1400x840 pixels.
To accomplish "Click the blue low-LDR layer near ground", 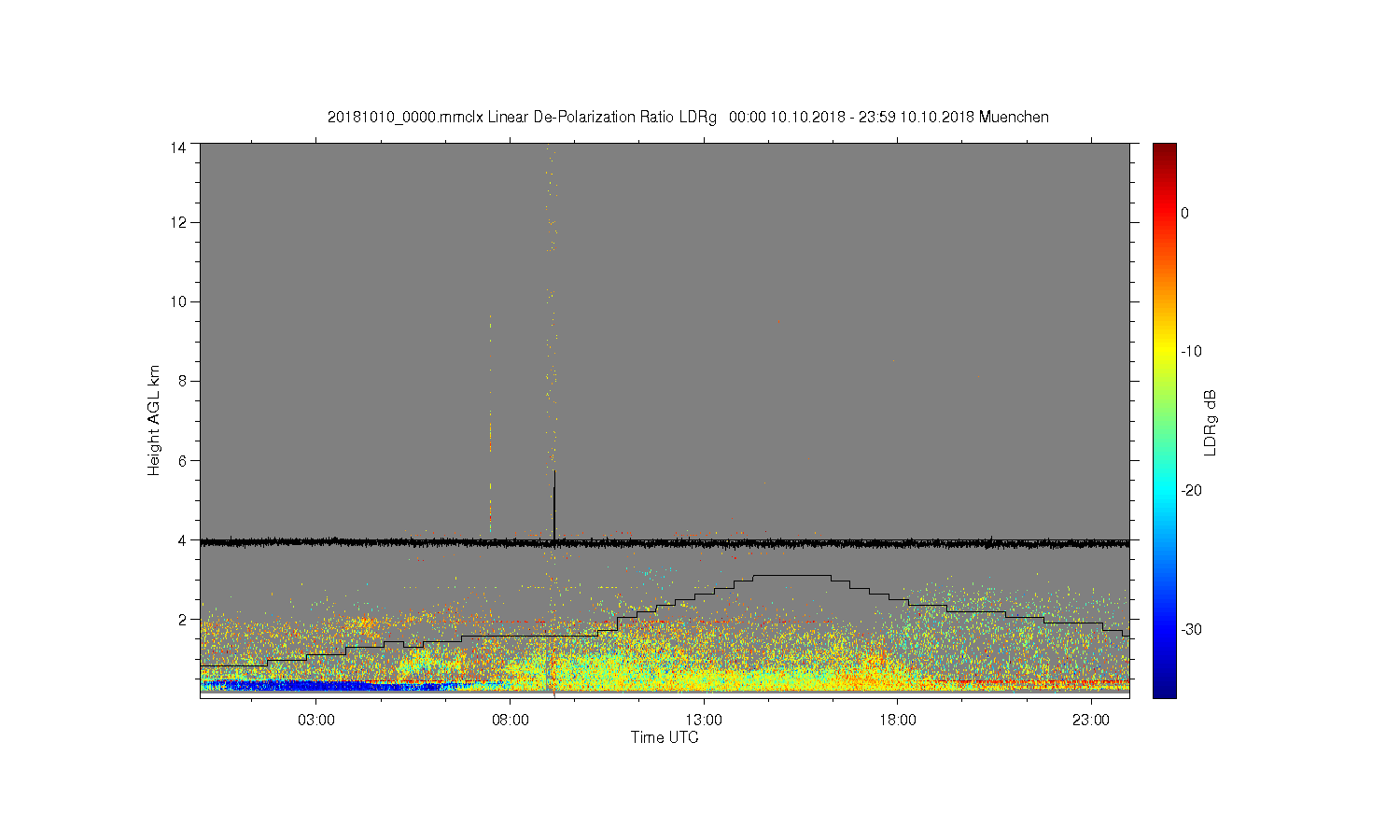I will pos(327,685).
